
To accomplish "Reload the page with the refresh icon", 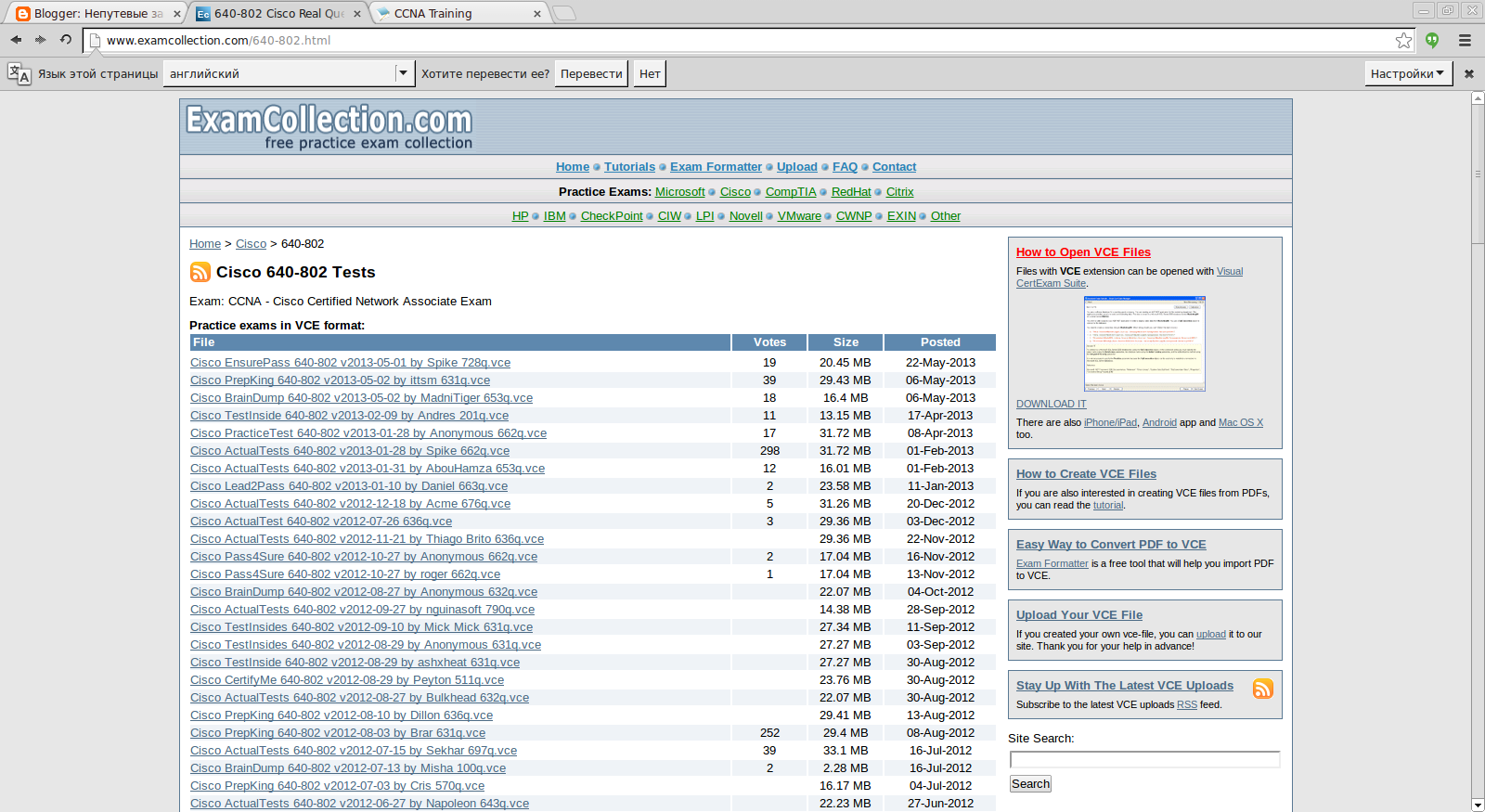I will click(66, 40).
